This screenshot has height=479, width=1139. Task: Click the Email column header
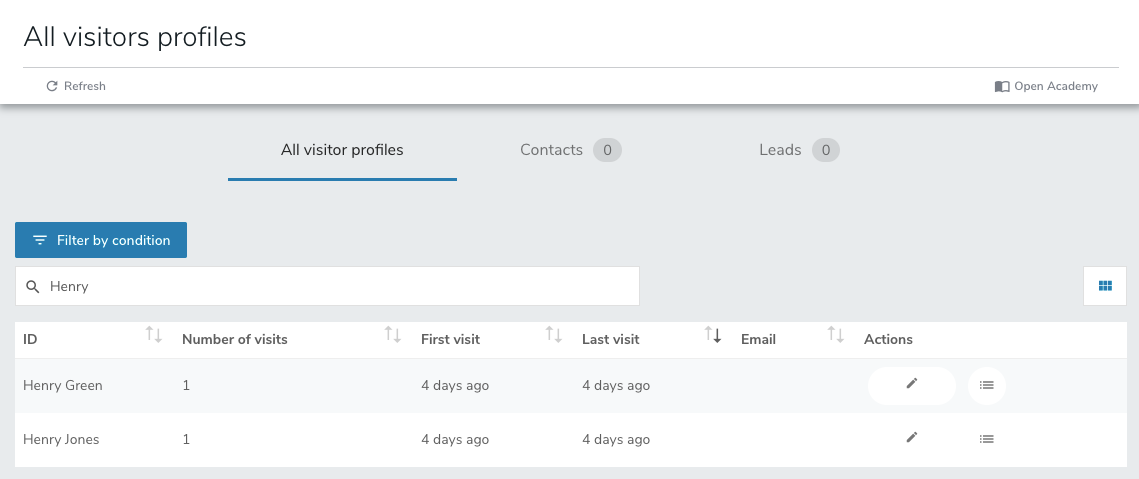(758, 339)
